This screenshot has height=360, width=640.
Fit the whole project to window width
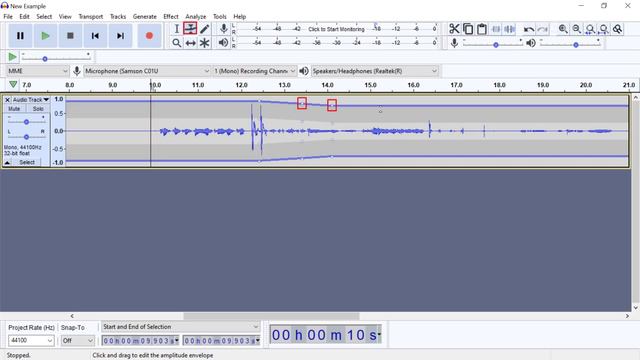point(604,29)
